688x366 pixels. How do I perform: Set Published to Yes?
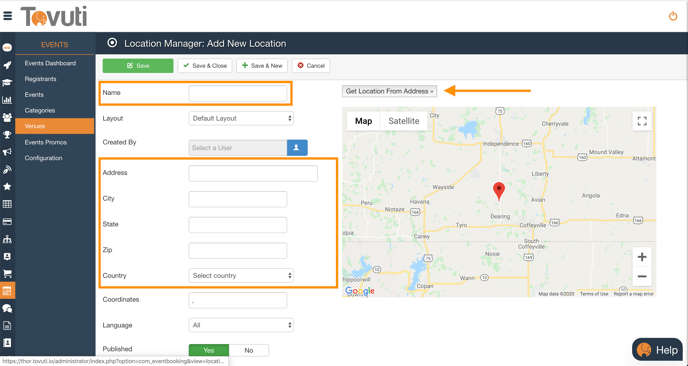click(209, 350)
